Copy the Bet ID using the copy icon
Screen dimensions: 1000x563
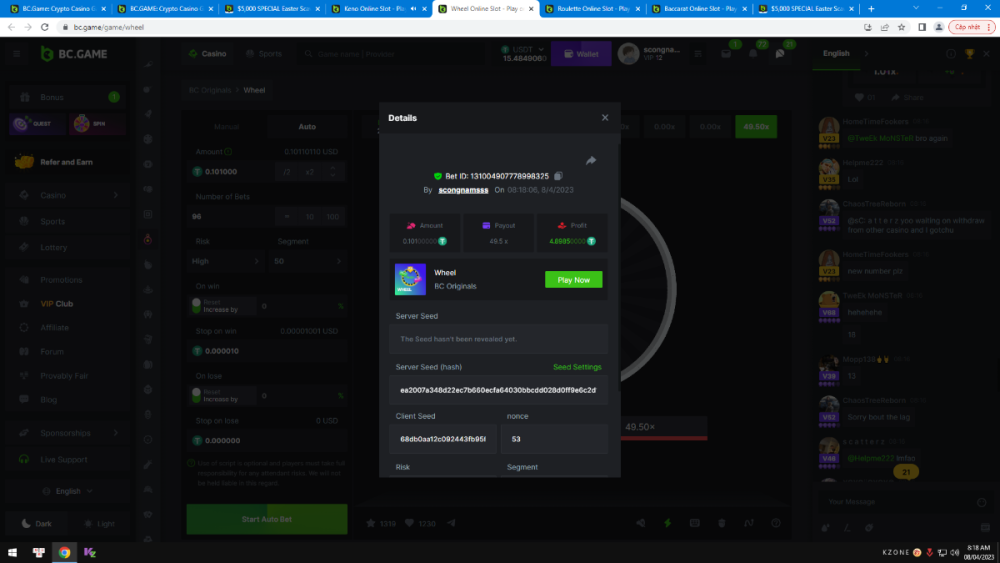pos(558,176)
